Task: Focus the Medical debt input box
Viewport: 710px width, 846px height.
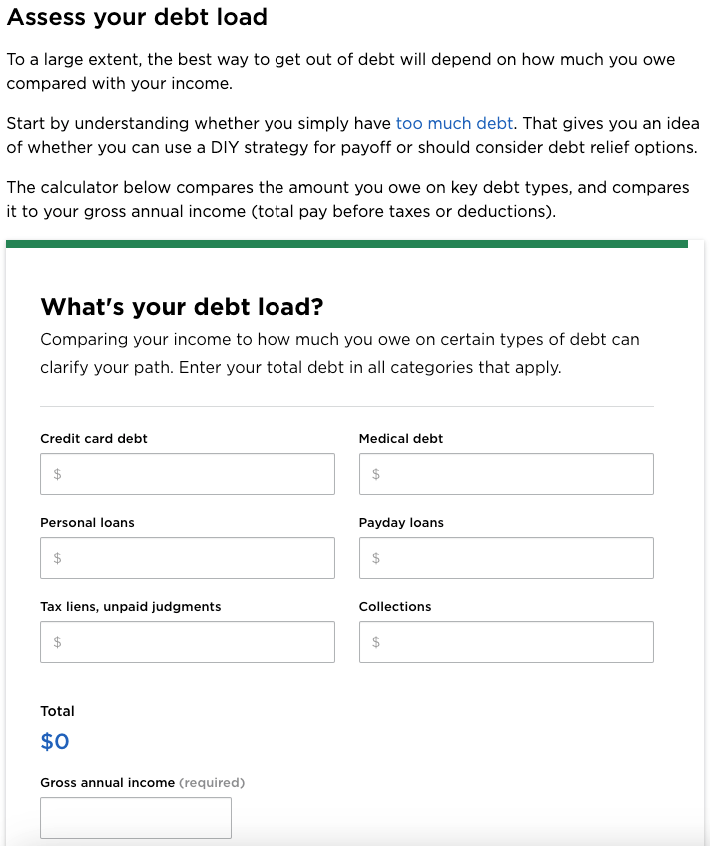Action: click(506, 474)
